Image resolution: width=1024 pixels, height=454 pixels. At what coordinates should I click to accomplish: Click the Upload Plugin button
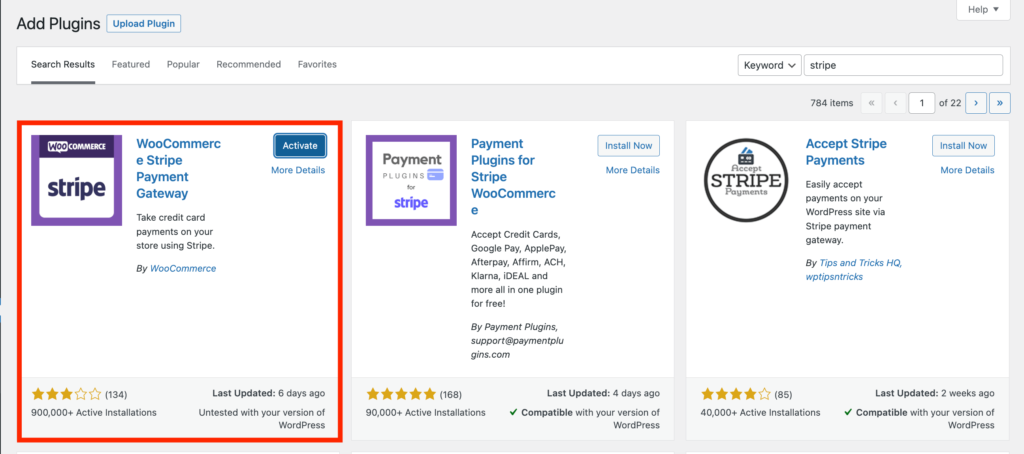coord(144,24)
